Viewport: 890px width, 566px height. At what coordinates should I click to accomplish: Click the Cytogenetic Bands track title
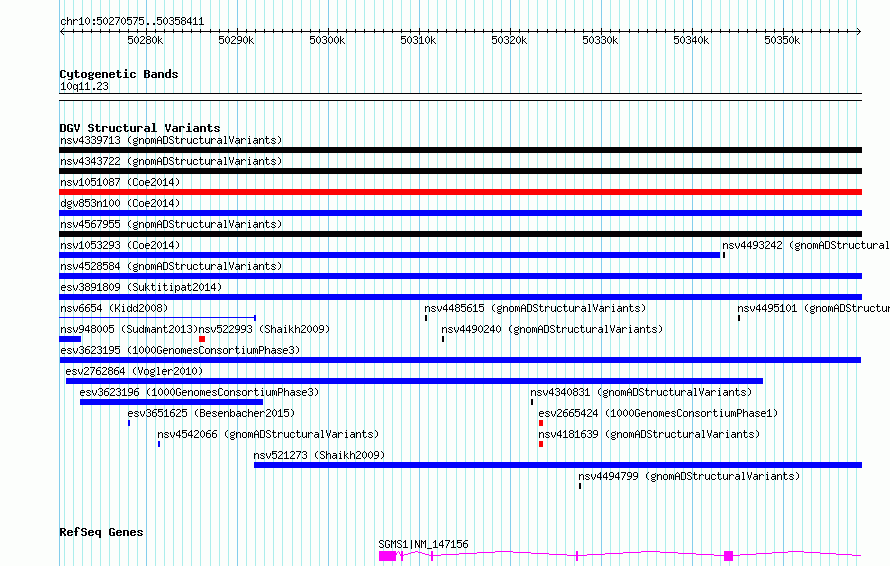pyautogui.click(x=119, y=74)
